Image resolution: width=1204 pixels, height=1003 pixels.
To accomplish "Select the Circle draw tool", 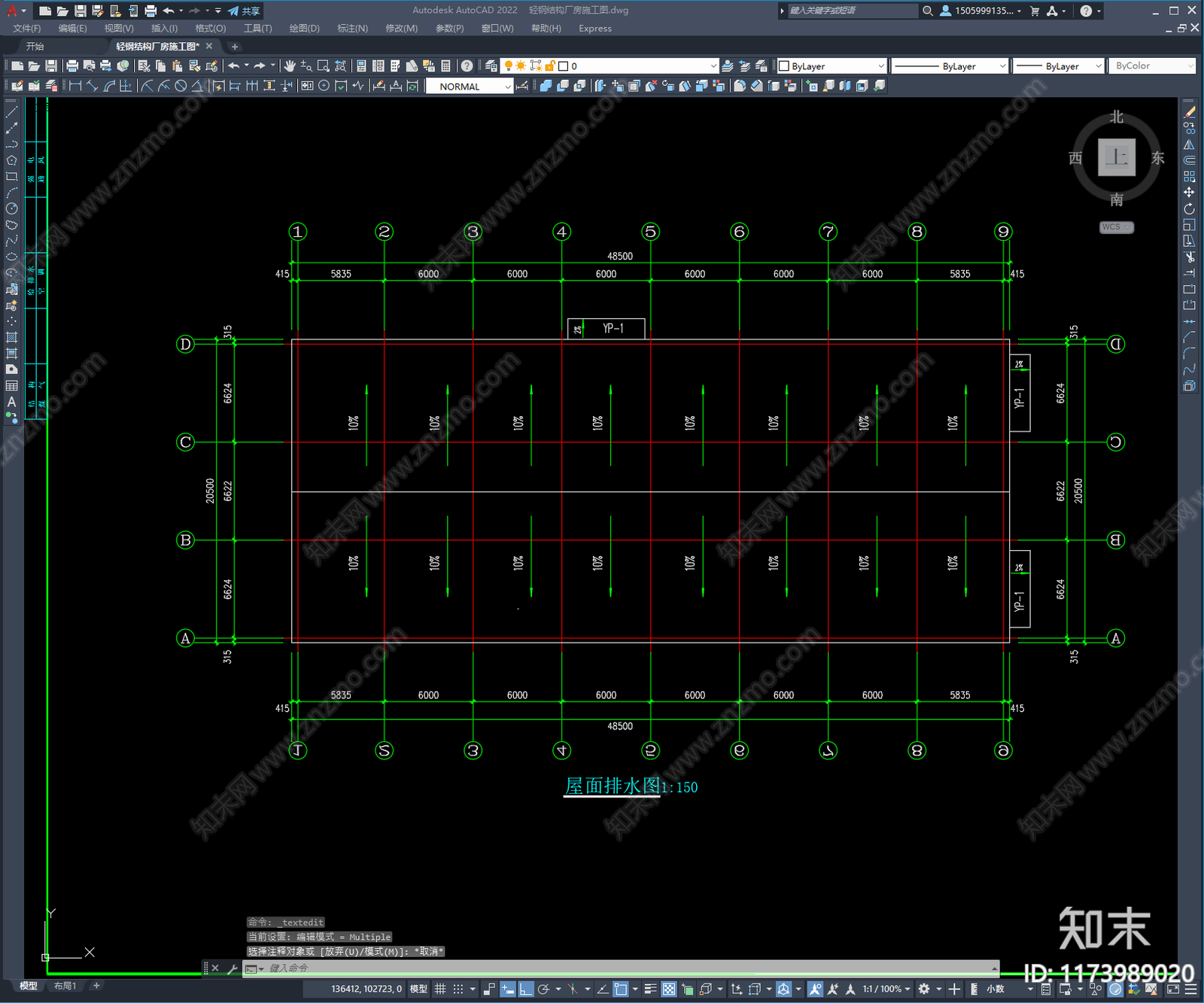I will click(11, 208).
